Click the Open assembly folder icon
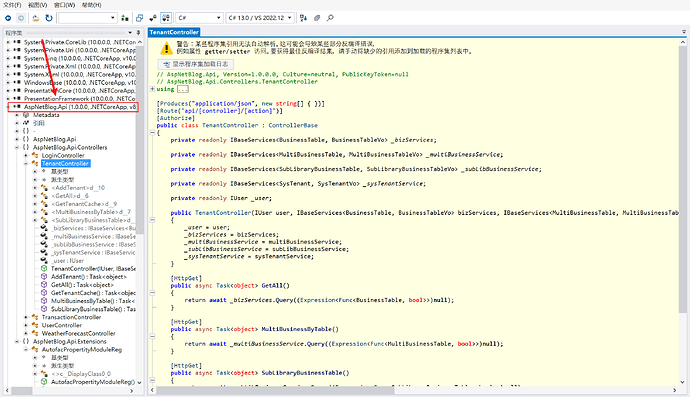Viewport: 690px width, 397px height. tap(36, 18)
